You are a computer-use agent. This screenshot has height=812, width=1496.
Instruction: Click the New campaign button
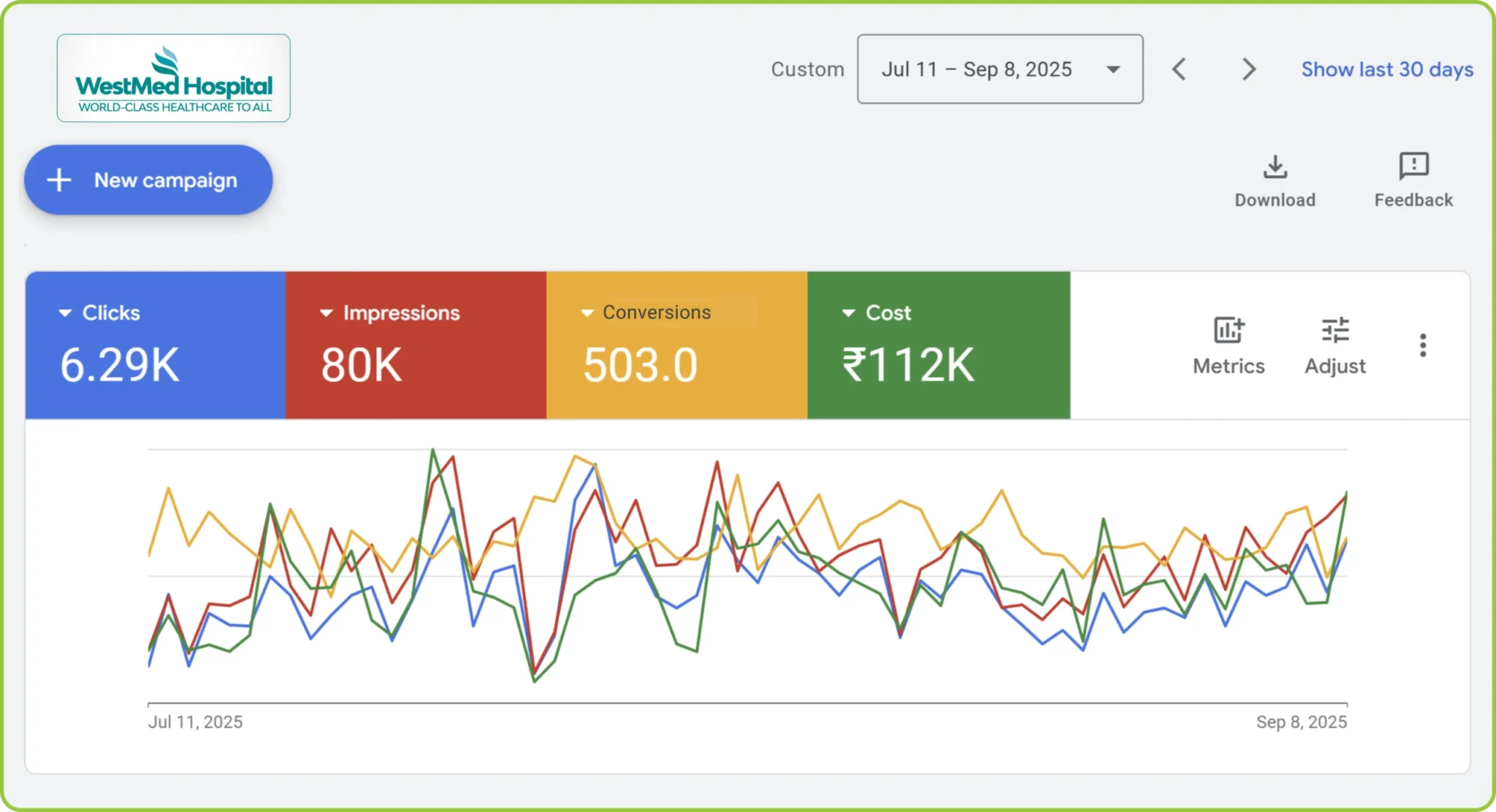[148, 180]
